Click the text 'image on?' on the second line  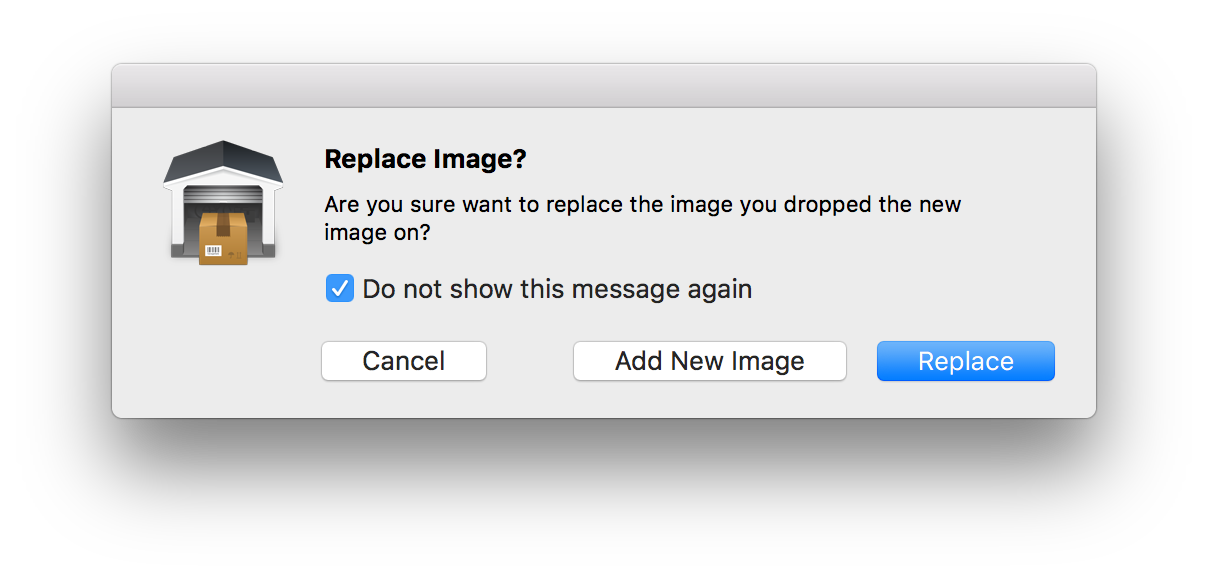378,233
